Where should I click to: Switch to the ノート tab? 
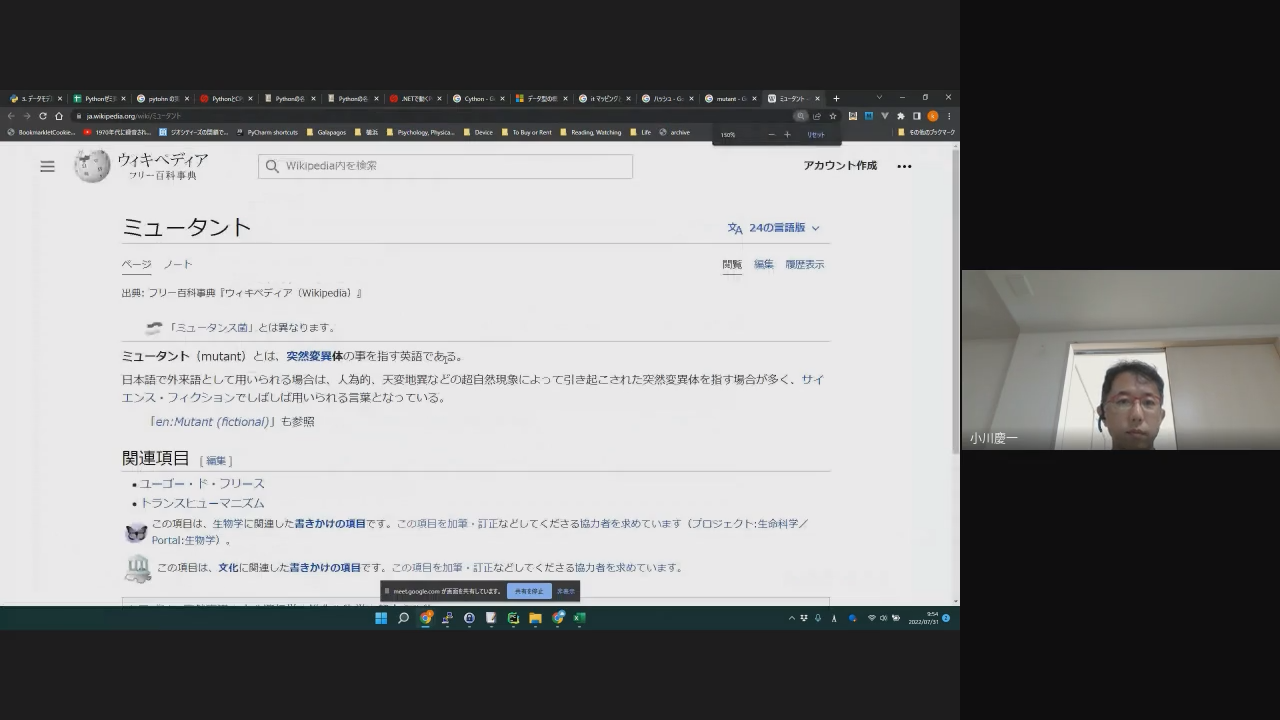pos(178,264)
